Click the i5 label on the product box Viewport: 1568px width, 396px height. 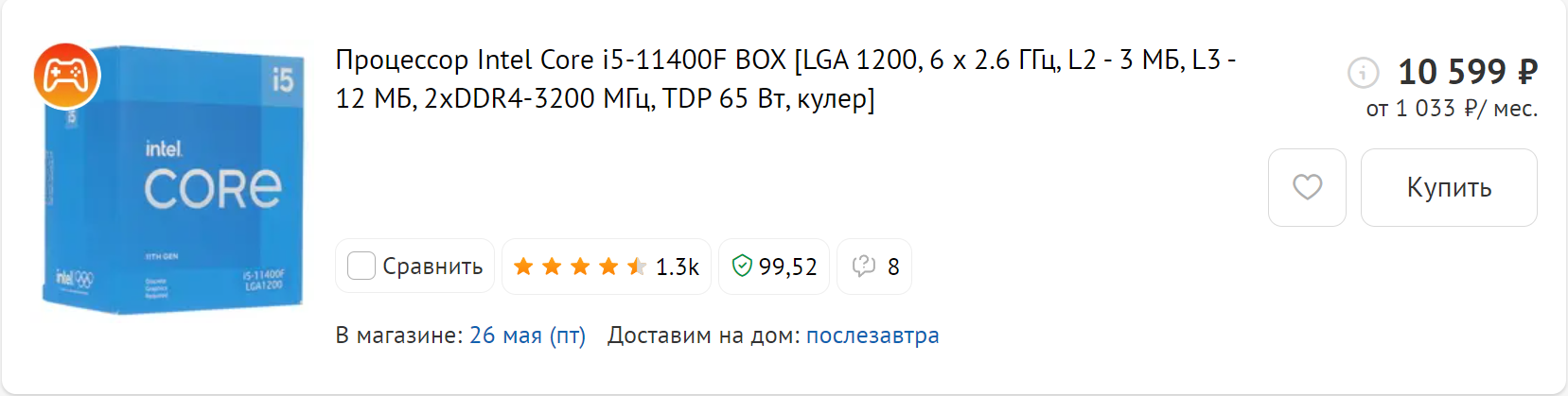coord(282,79)
